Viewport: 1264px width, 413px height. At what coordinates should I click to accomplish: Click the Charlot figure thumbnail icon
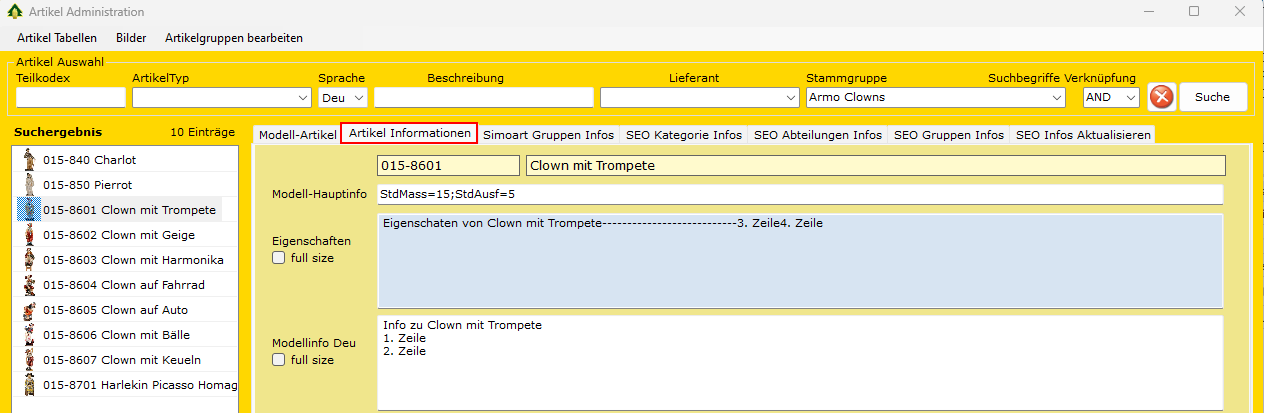(x=29, y=160)
